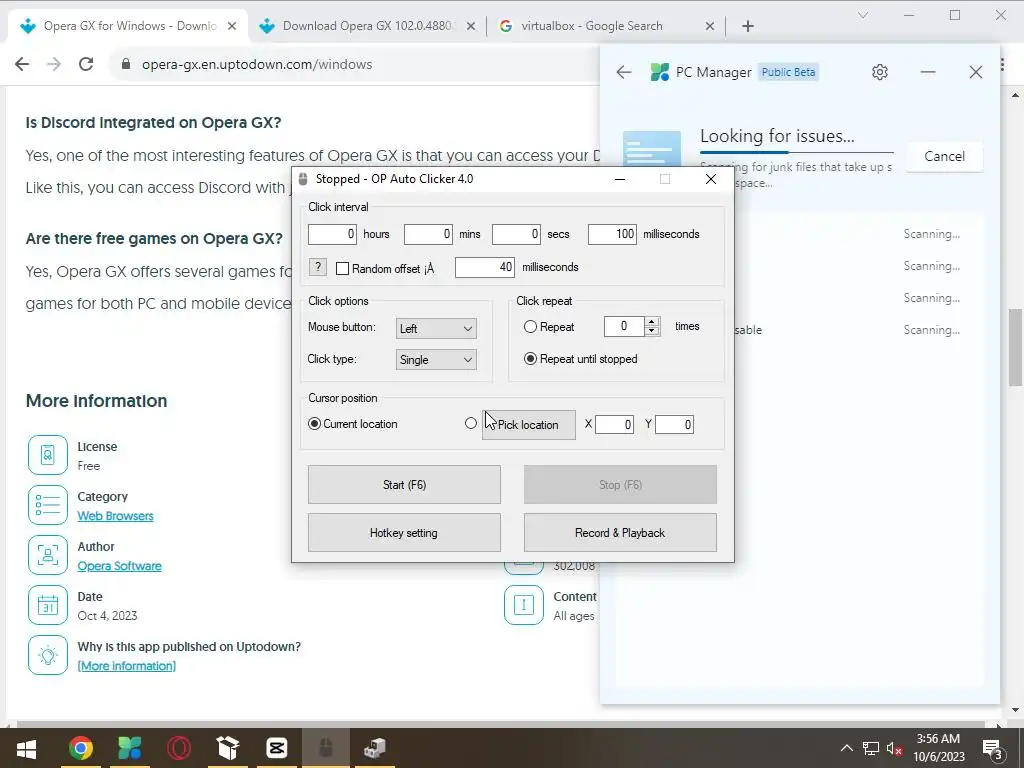This screenshot has height=768, width=1024.
Task: Launch Opera browser from taskbar
Action: pyautogui.click(x=178, y=748)
